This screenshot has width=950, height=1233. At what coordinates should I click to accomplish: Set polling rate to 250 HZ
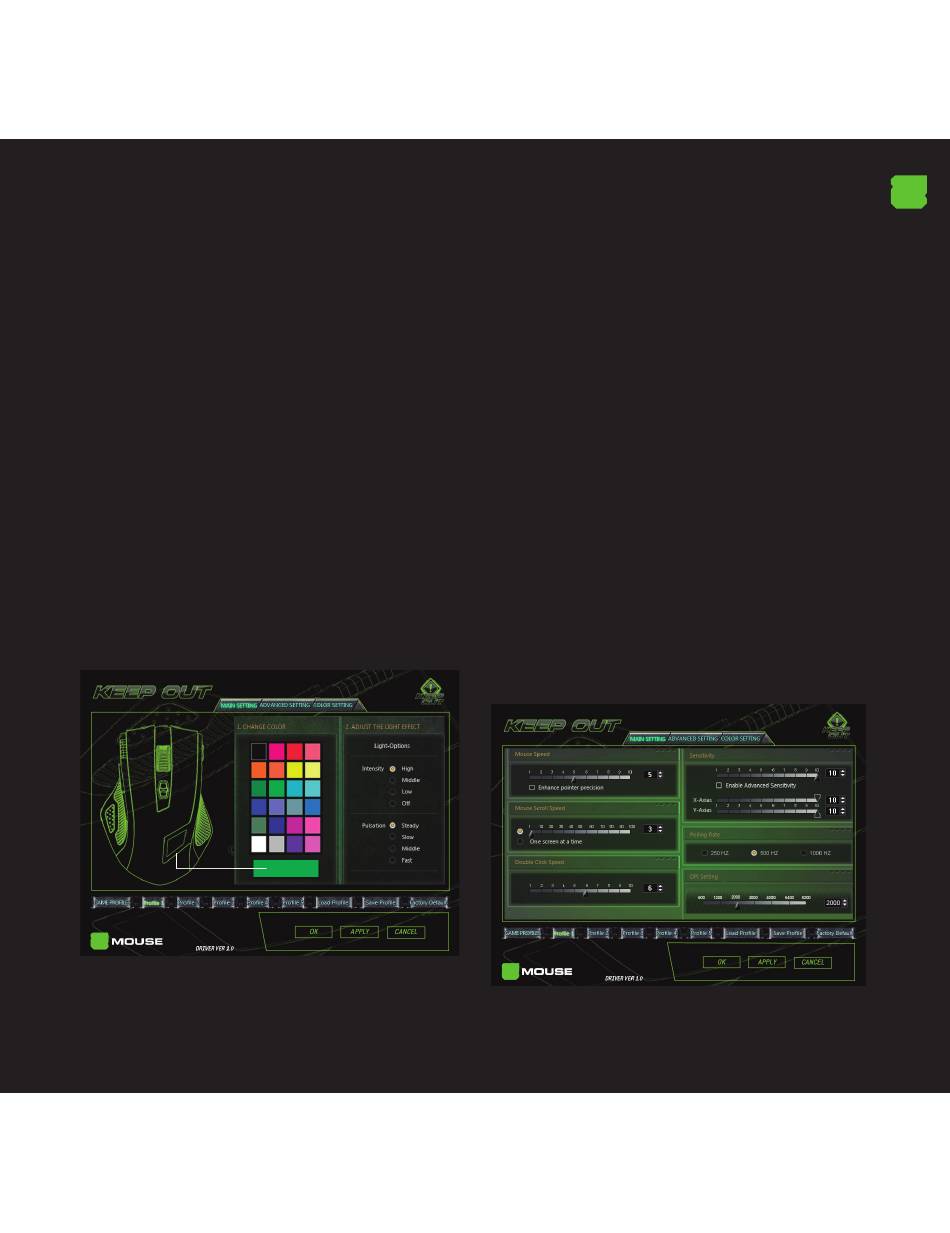tap(705, 853)
